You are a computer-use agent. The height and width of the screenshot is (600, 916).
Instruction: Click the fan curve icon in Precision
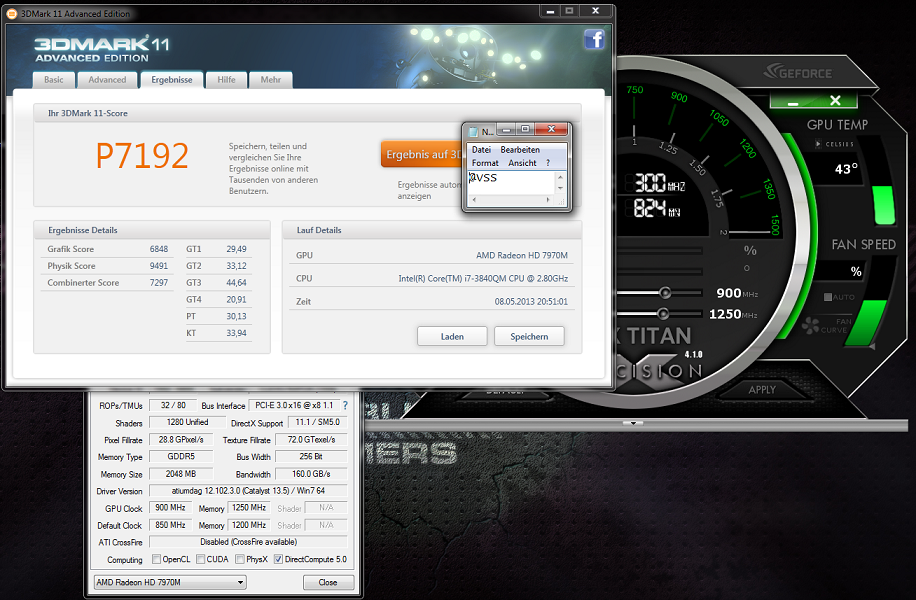pos(810,325)
